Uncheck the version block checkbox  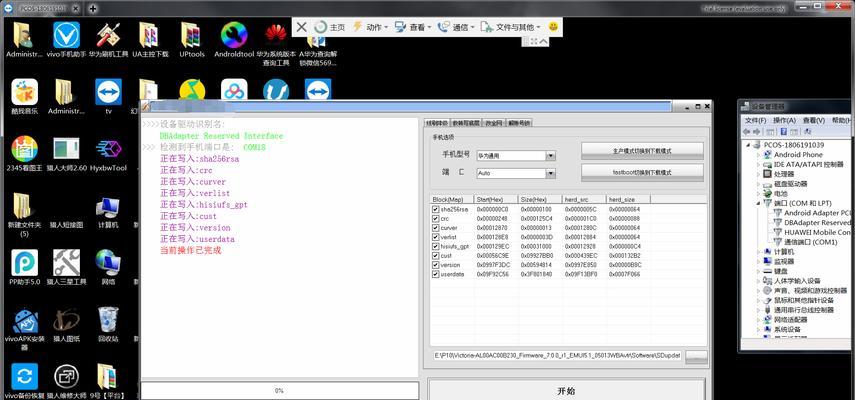pos(435,265)
